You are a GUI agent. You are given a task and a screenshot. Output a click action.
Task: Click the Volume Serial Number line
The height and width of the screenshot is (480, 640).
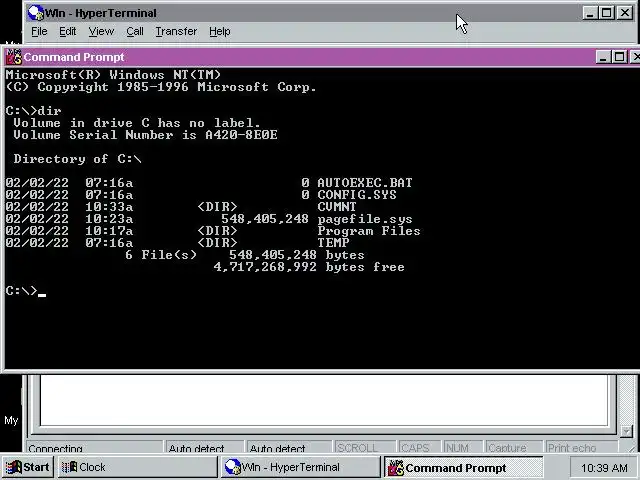click(x=145, y=135)
